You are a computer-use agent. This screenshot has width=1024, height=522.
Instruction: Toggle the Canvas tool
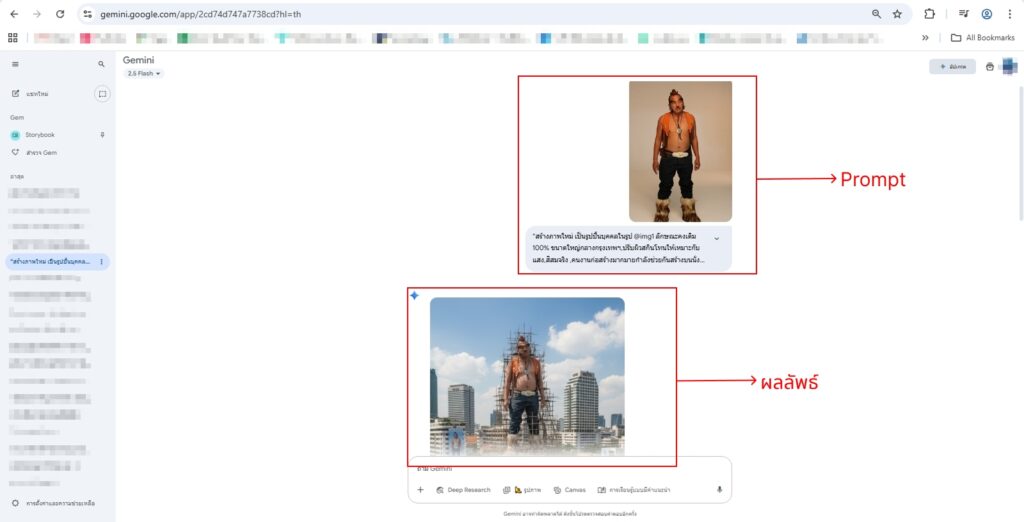569,490
